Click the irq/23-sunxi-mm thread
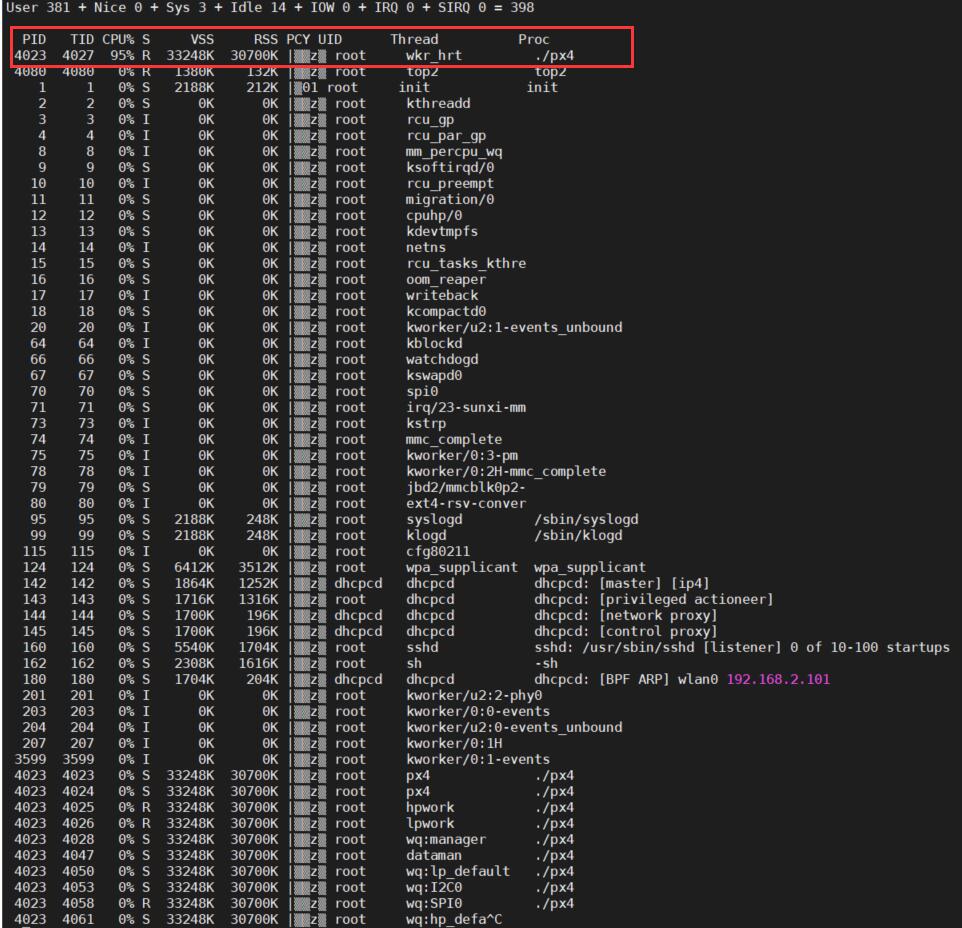 tap(466, 407)
